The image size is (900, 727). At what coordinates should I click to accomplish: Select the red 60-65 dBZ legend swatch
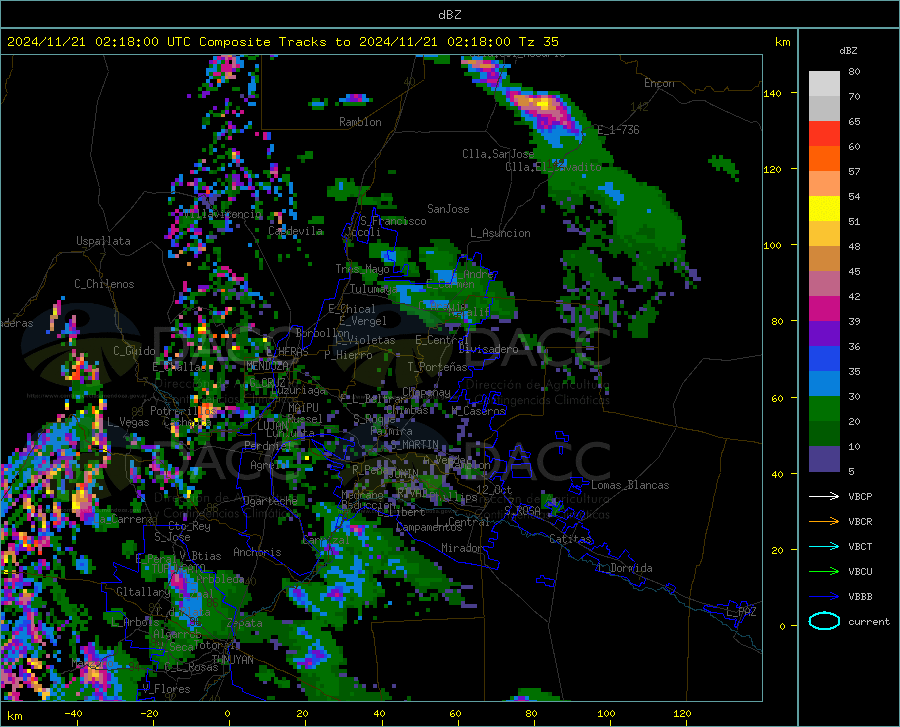click(x=824, y=134)
